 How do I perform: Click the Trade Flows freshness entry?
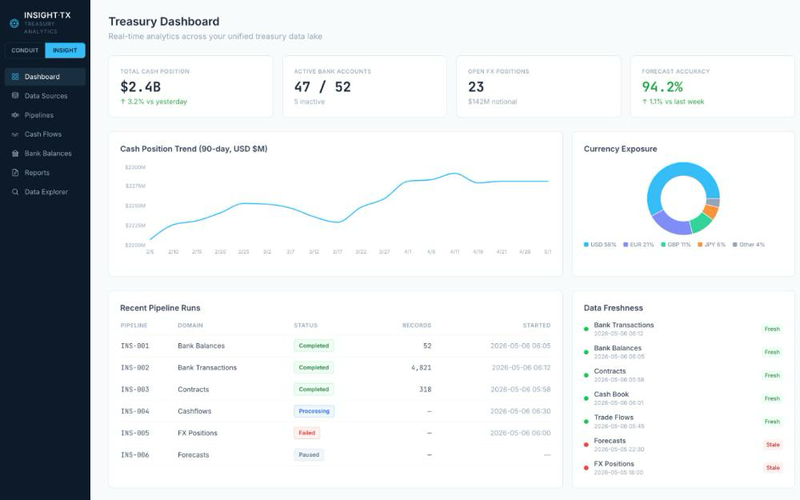[683, 421]
